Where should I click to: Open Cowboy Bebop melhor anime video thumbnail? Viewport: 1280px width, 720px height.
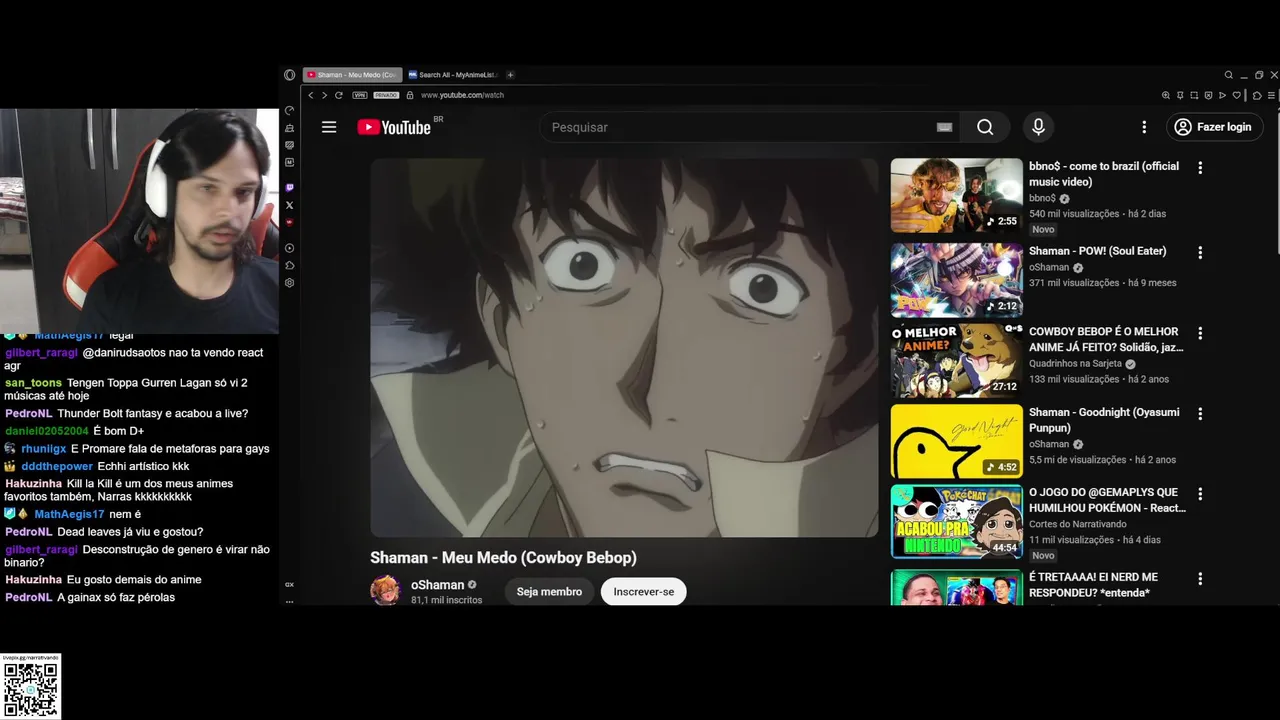tap(957, 360)
